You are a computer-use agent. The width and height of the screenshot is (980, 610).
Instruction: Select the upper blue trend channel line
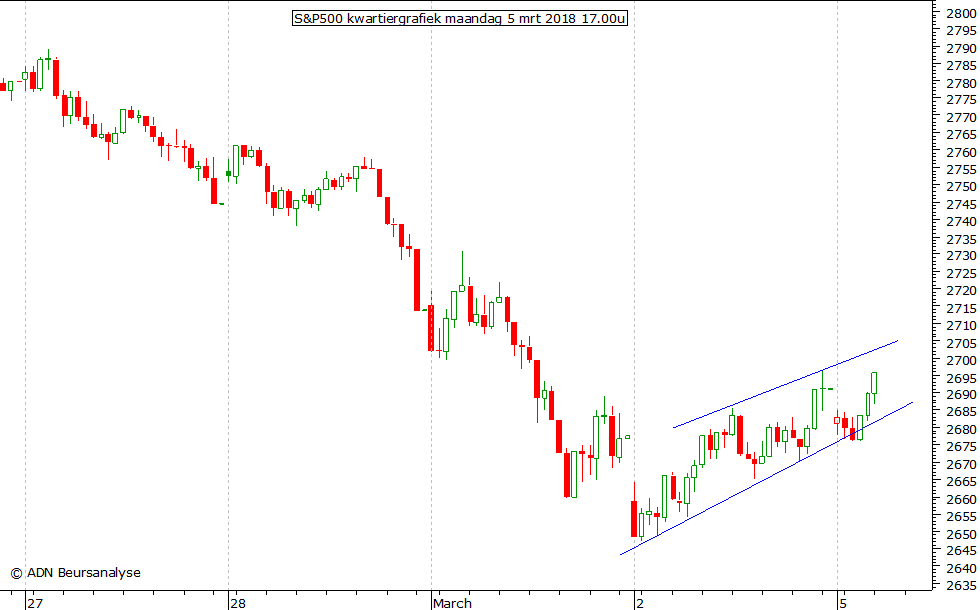point(785,384)
